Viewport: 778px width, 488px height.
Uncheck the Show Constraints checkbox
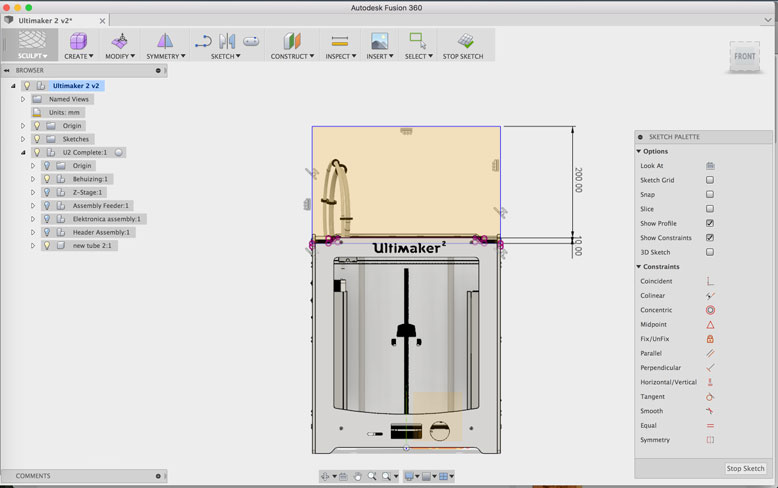click(x=710, y=238)
